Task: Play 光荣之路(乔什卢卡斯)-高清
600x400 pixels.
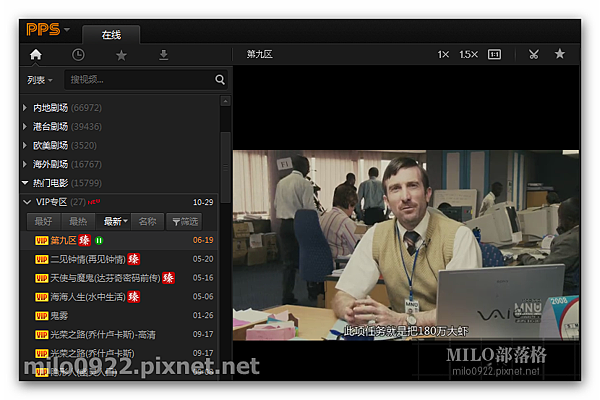Action: coord(119,334)
